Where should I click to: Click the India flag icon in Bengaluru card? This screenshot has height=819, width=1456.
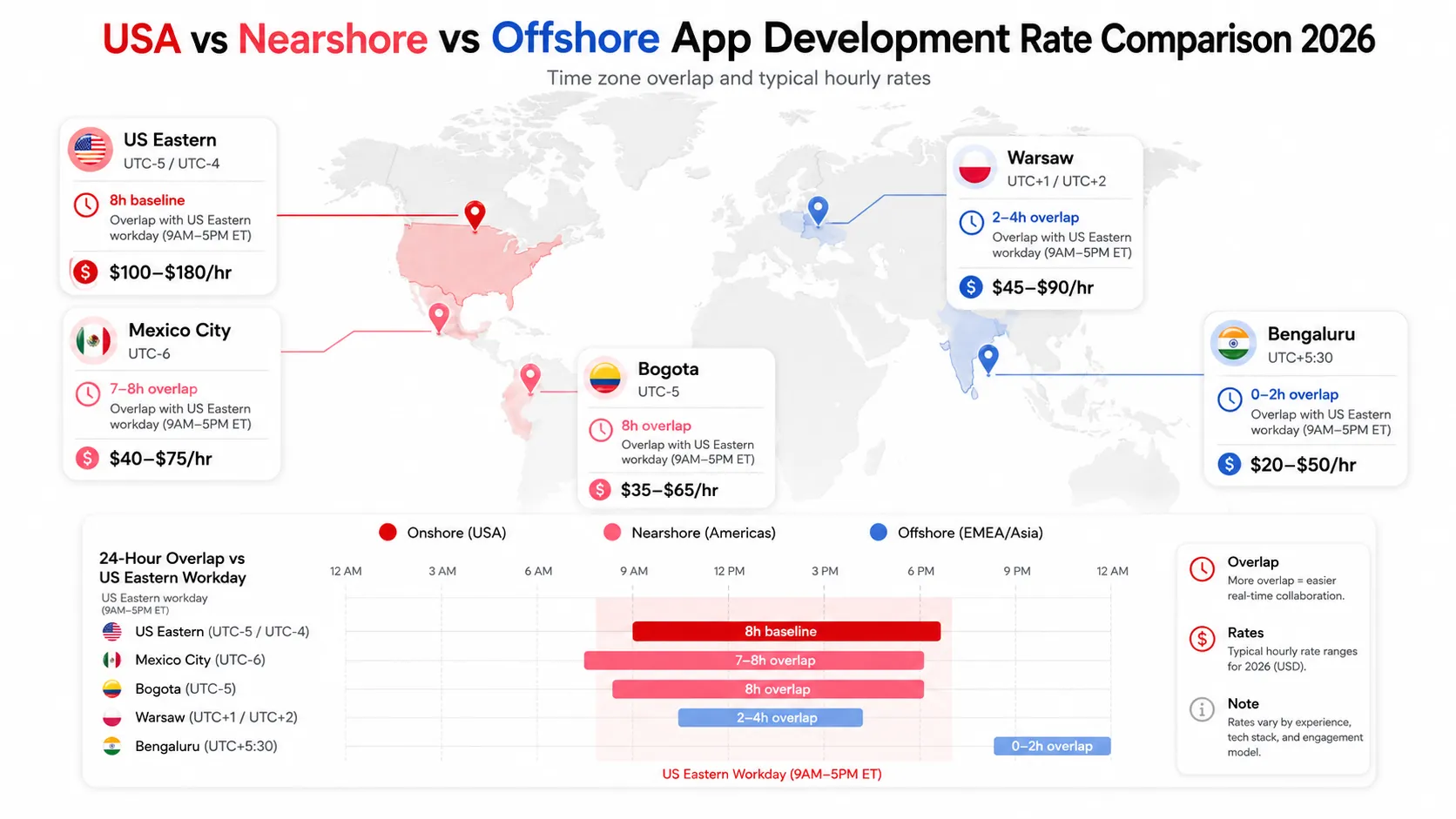1233,343
